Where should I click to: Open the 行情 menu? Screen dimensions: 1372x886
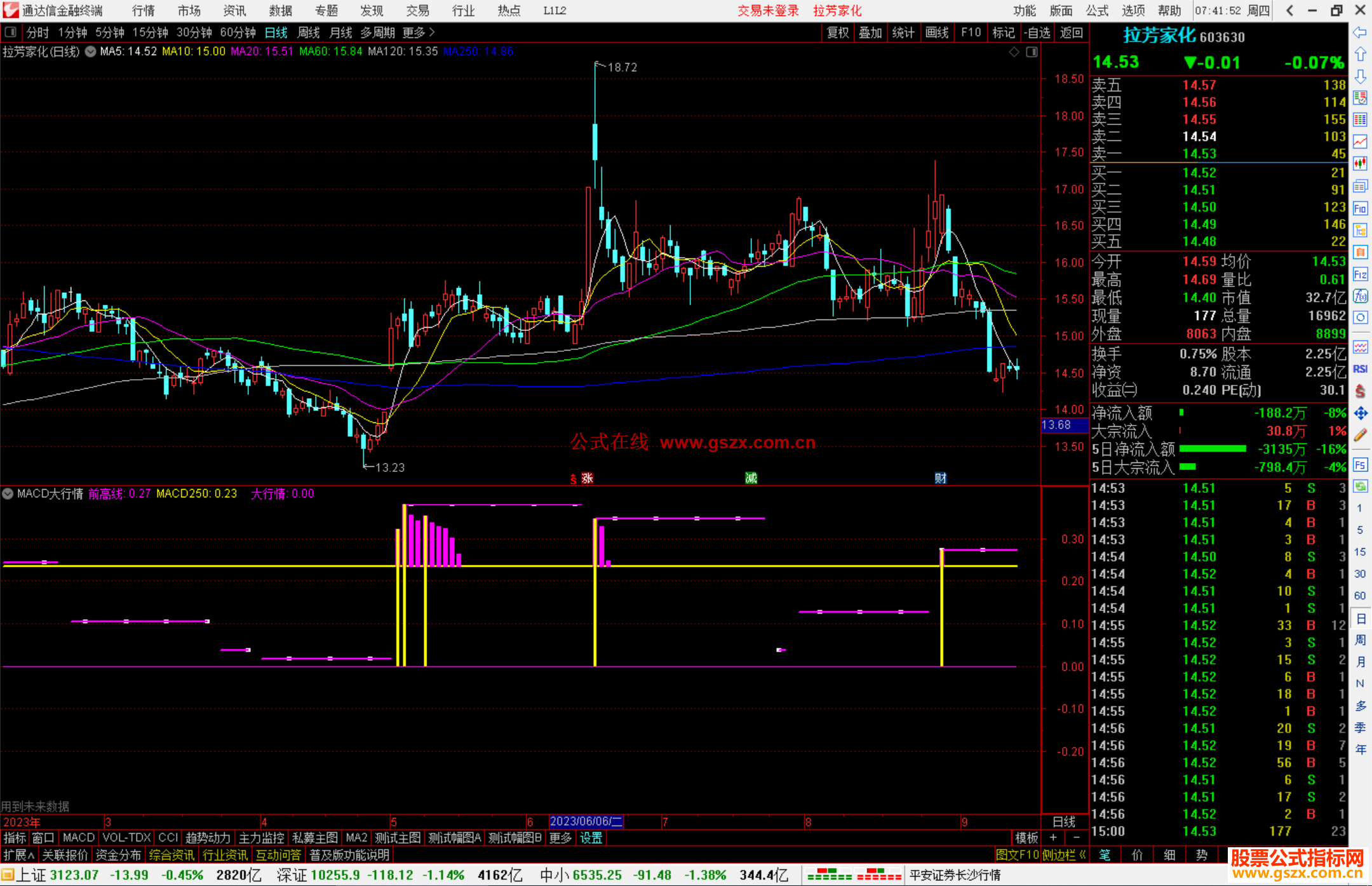tap(144, 10)
